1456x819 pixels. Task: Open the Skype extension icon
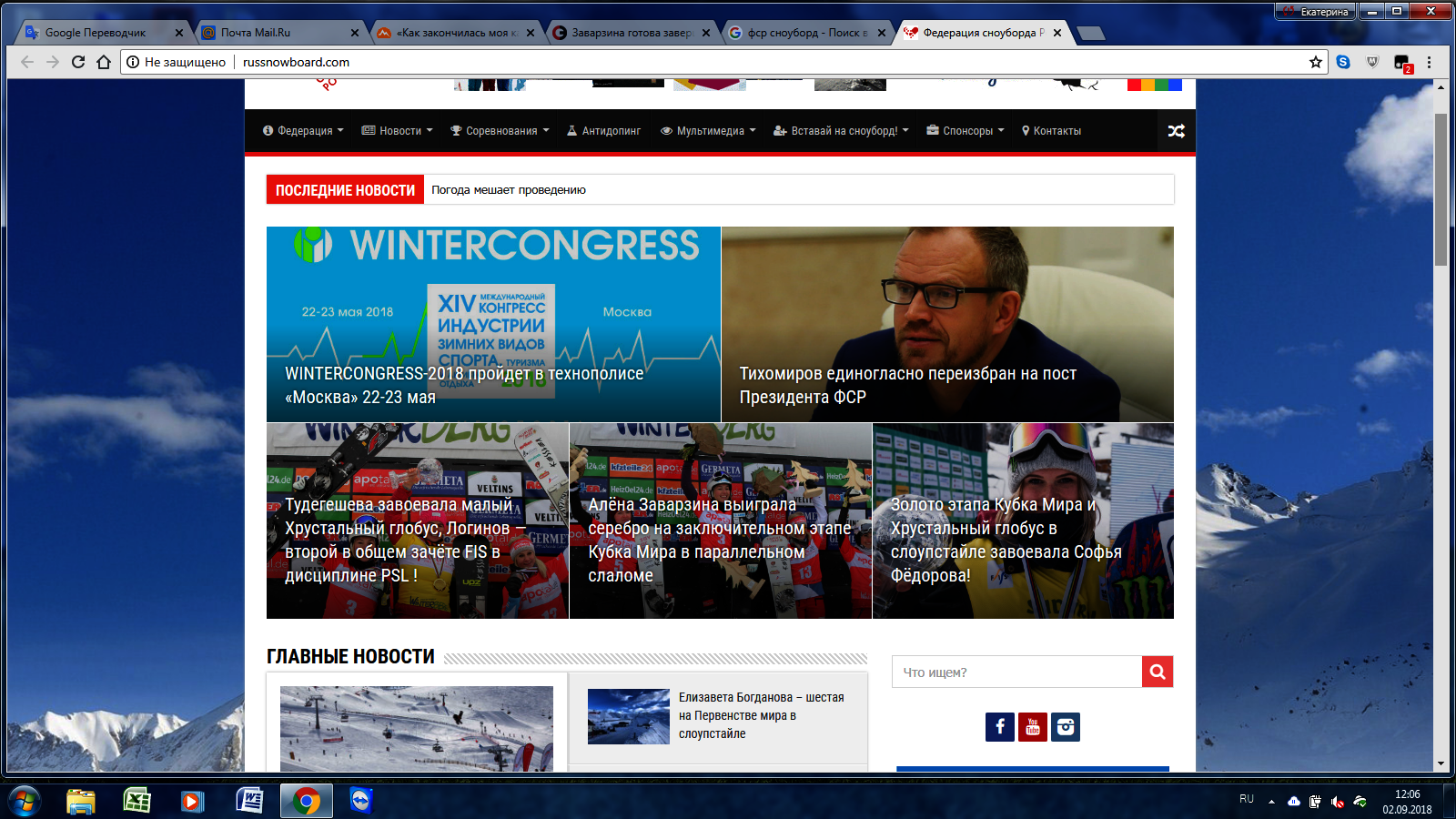1343,62
